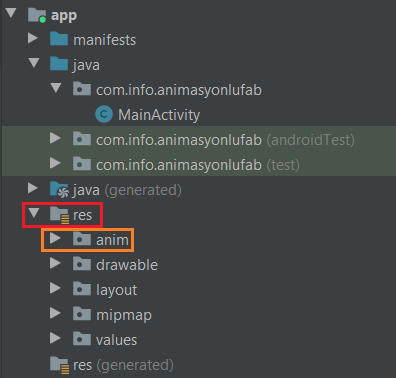Select the MainActivity class
The height and width of the screenshot is (378, 396).
tap(159, 115)
